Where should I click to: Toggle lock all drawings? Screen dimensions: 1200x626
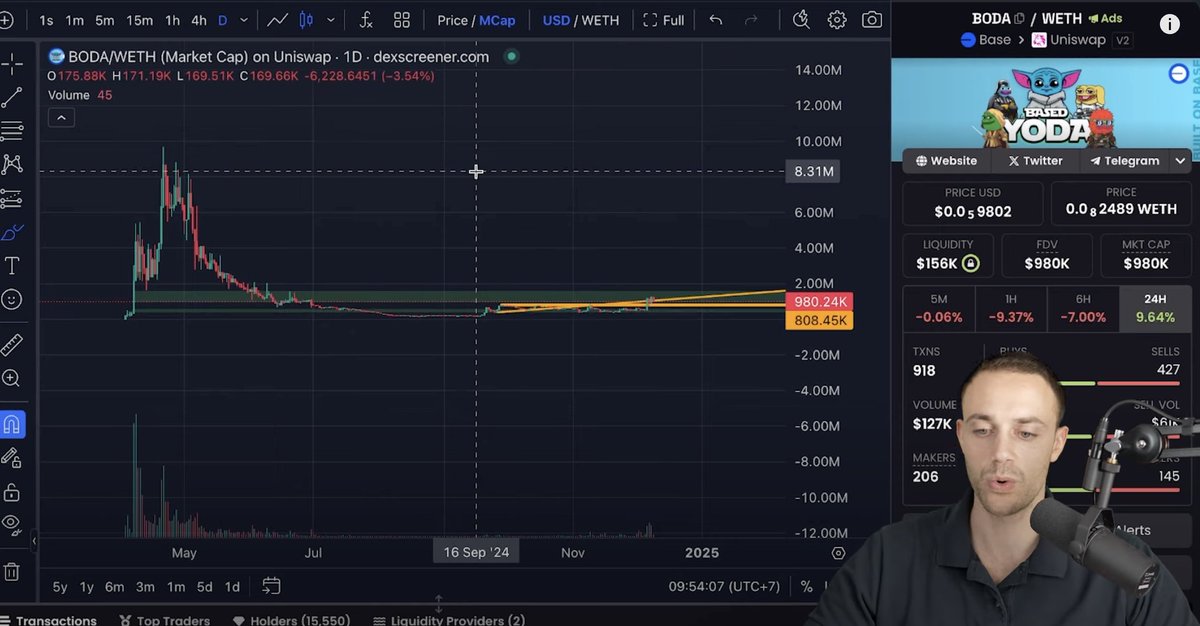tap(12, 492)
